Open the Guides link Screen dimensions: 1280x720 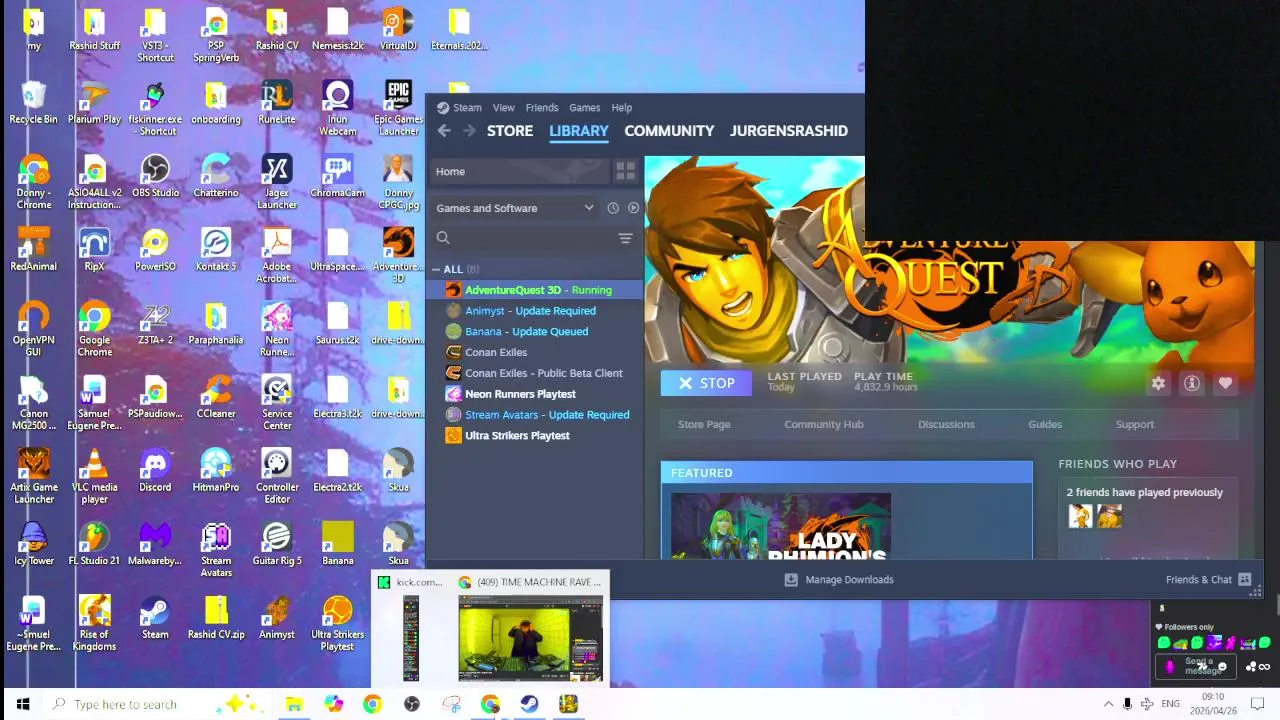(x=1045, y=424)
